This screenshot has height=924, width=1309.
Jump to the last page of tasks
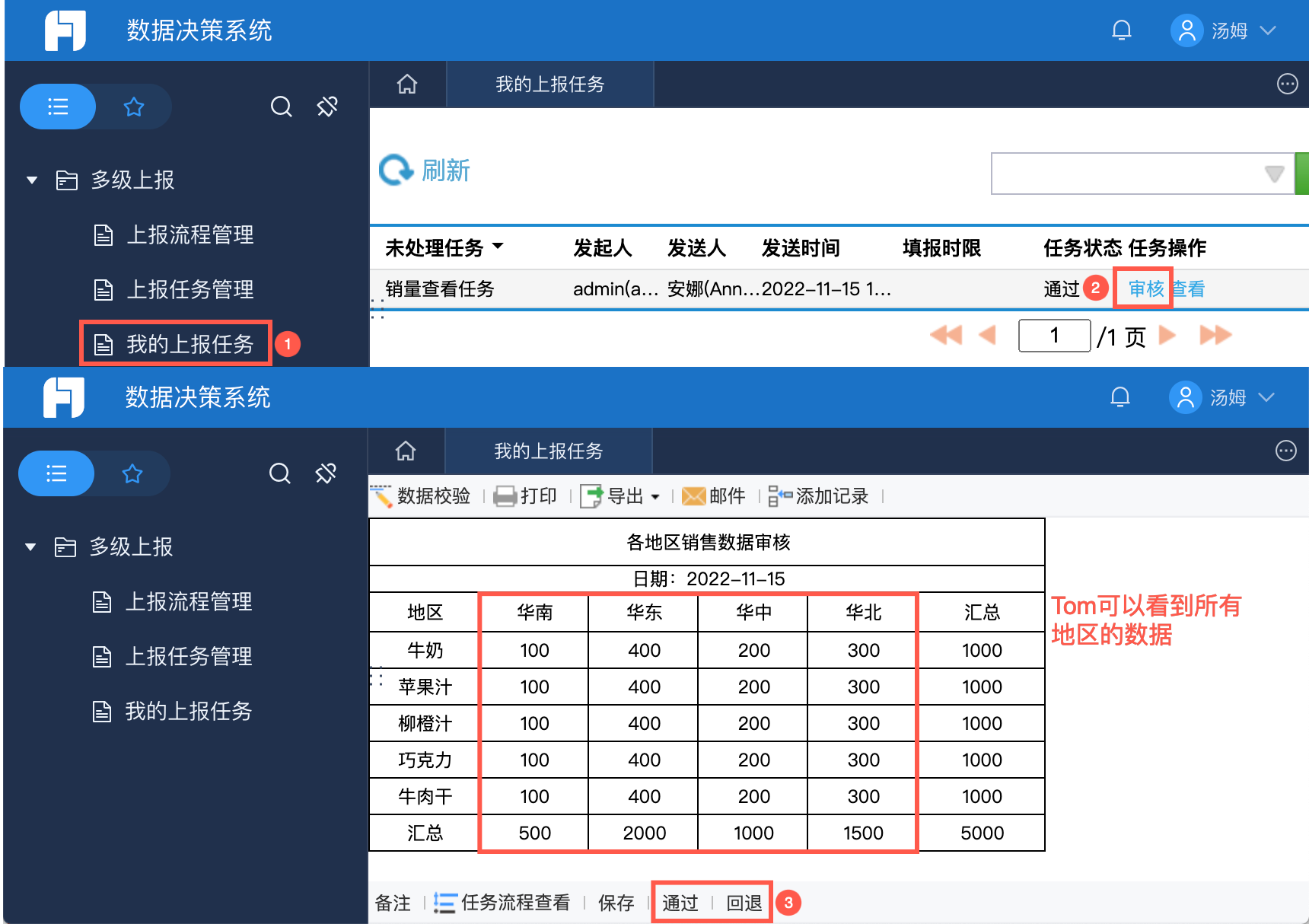point(1215,335)
